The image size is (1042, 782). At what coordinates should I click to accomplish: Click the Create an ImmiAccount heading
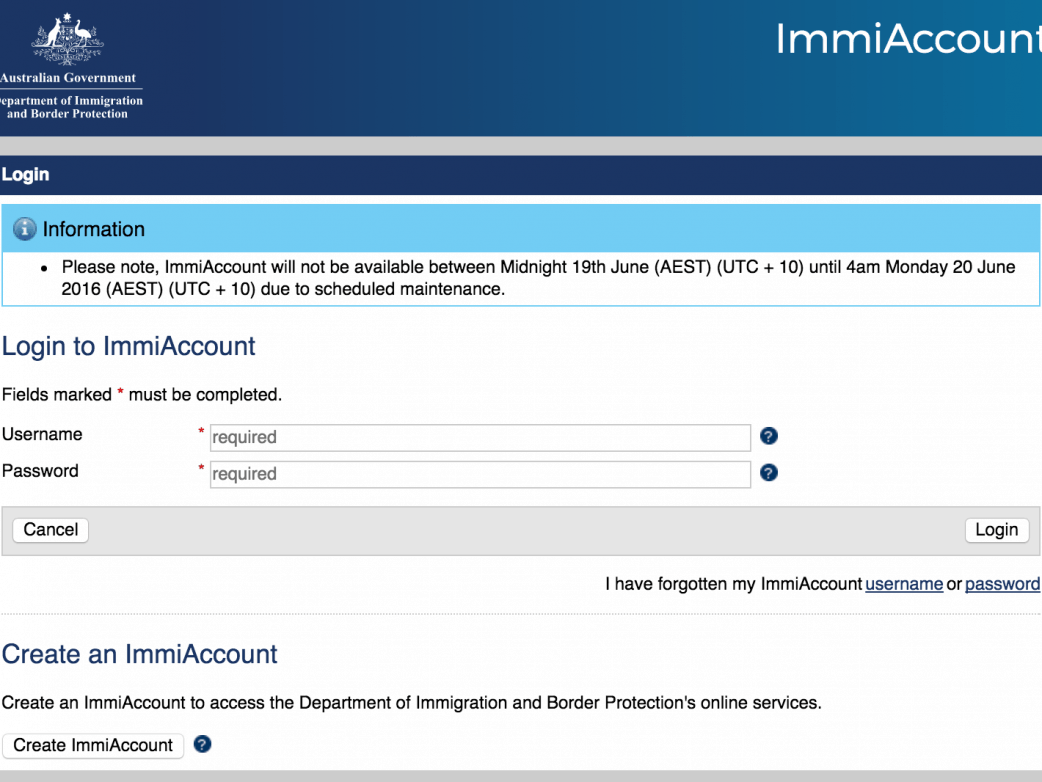pyautogui.click(x=140, y=654)
